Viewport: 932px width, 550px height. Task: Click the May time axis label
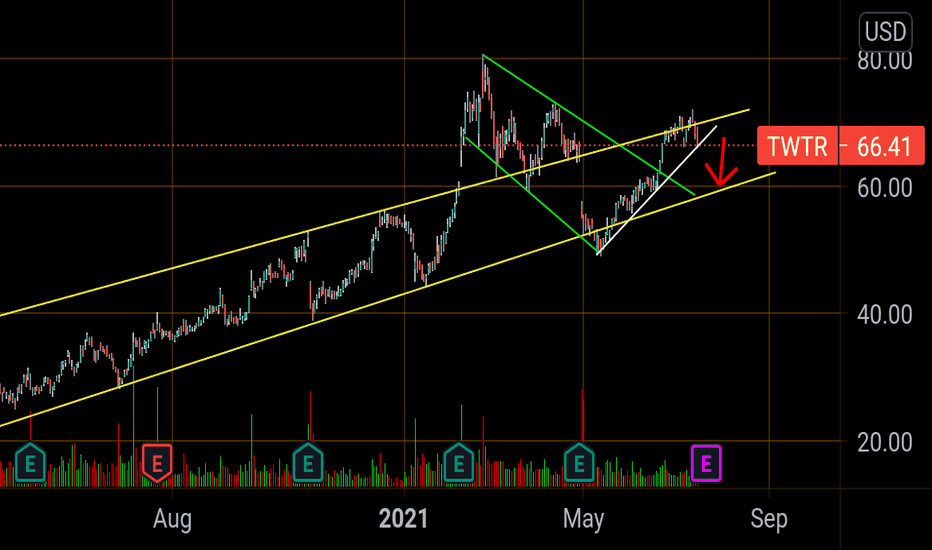click(583, 518)
